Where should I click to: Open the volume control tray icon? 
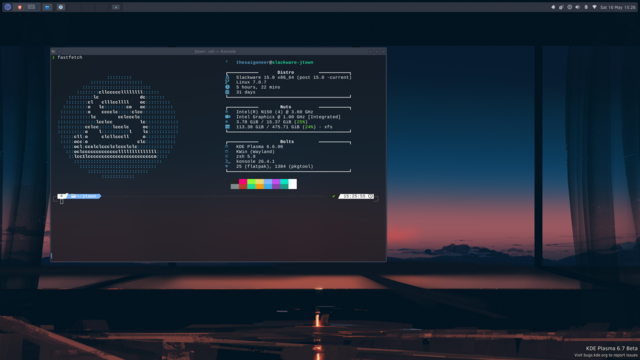(578, 7)
